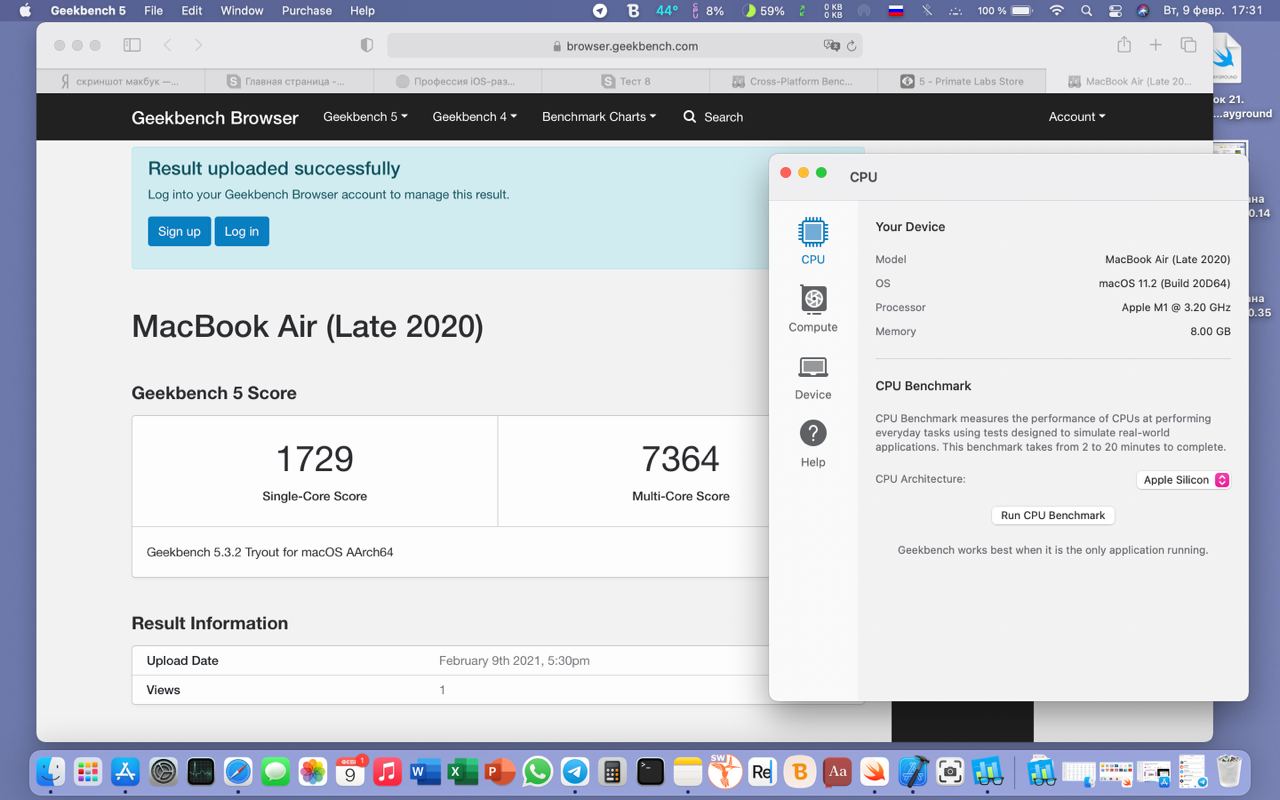This screenshot has height=800, width=1280.
Task: Open the Help section in Geekbench
Action: (x=813, y=444)
